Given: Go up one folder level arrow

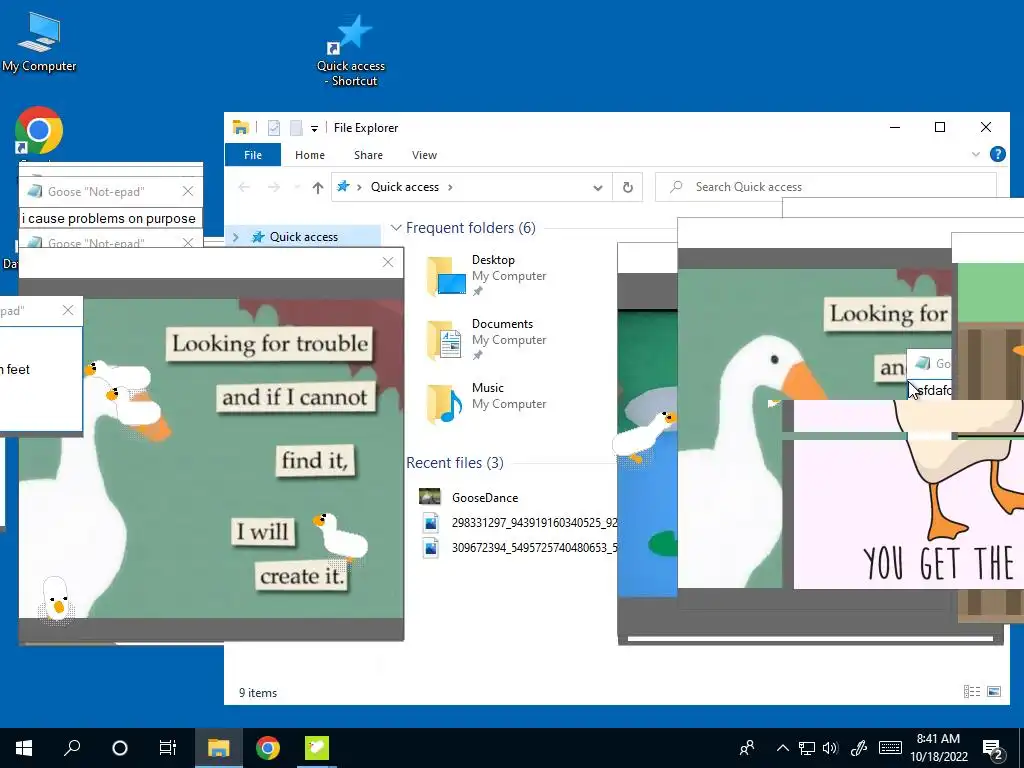Looking at the screenshot, I should click(318, 187).
